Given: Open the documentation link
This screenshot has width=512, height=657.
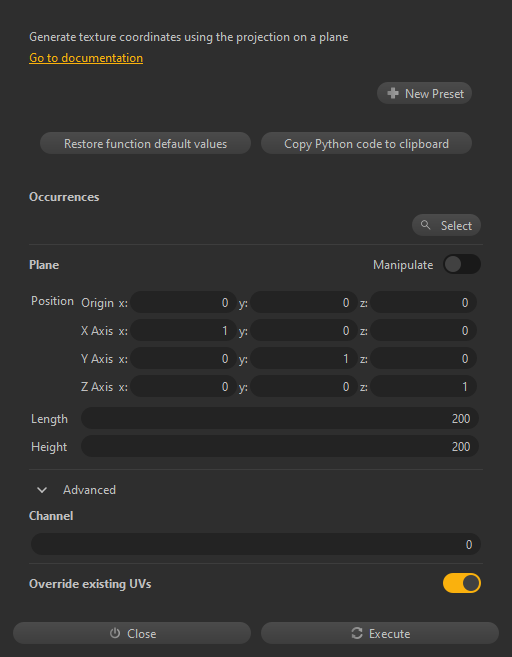Looking at the screenshot, I should 86,58.
